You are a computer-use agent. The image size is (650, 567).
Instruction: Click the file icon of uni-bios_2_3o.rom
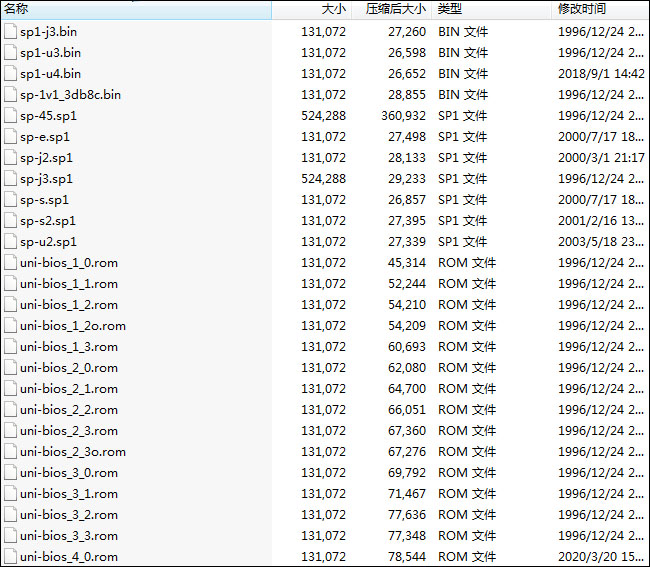[10, 452]
